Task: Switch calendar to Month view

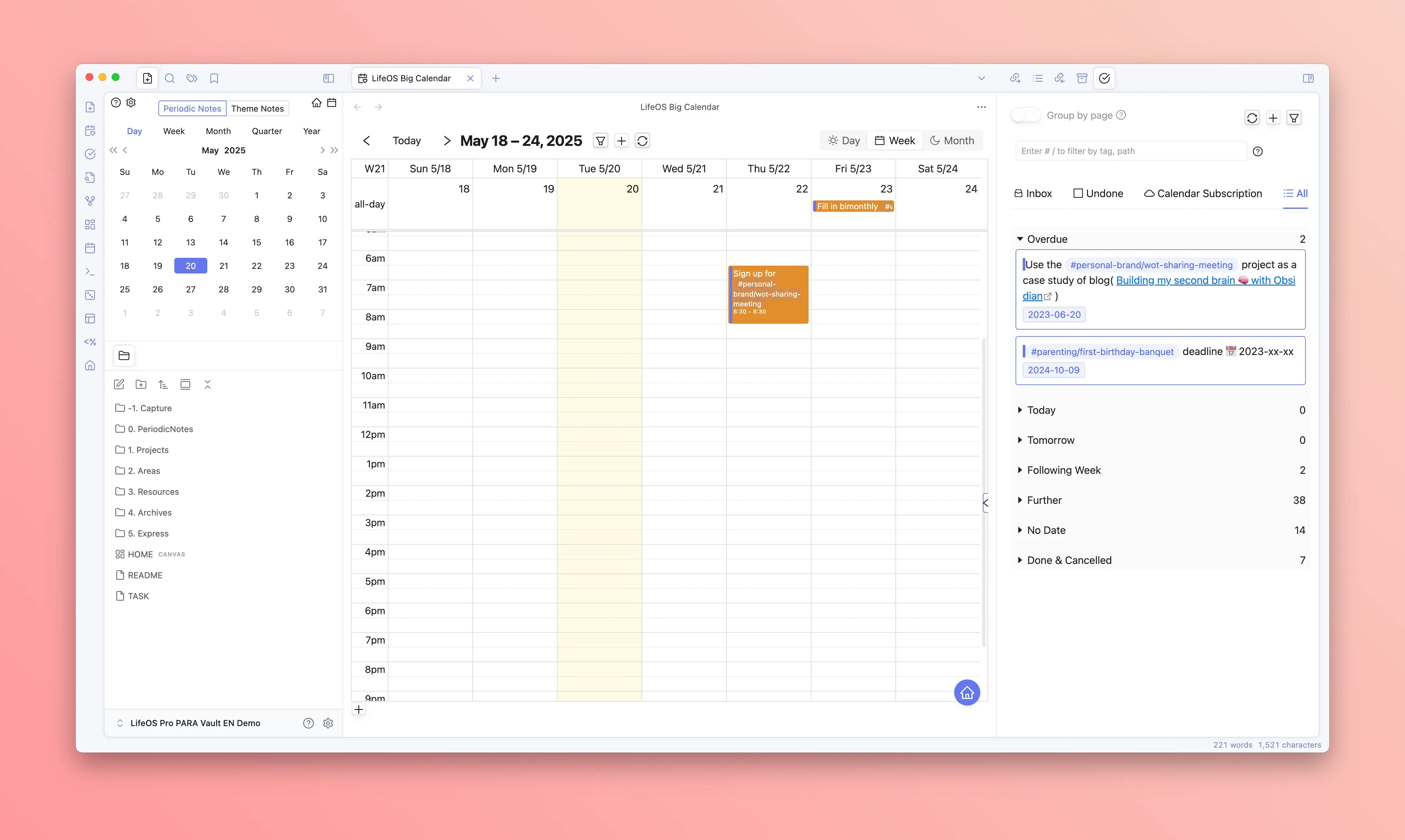Action: tap(952, 140)
